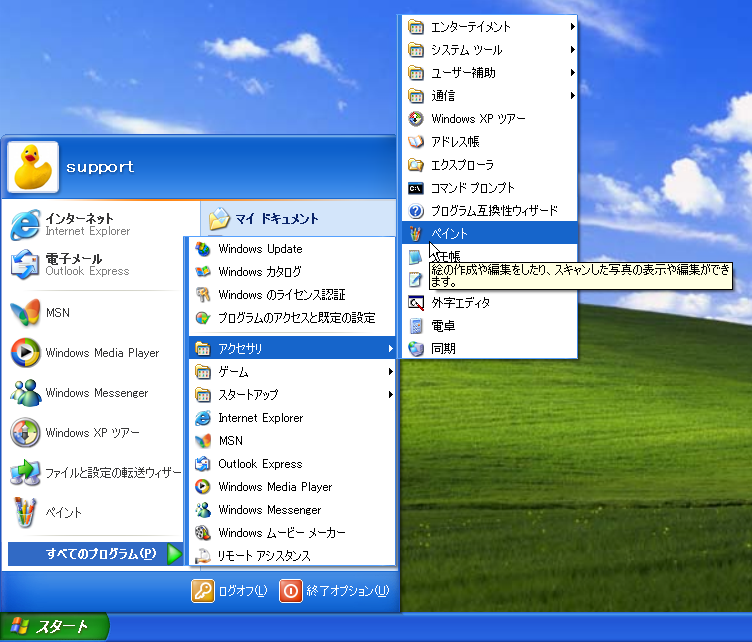The width and height of the screenshot is (752, 642).
Task: Open 同期 synchronize entry
Action: [x=490, y=349]
